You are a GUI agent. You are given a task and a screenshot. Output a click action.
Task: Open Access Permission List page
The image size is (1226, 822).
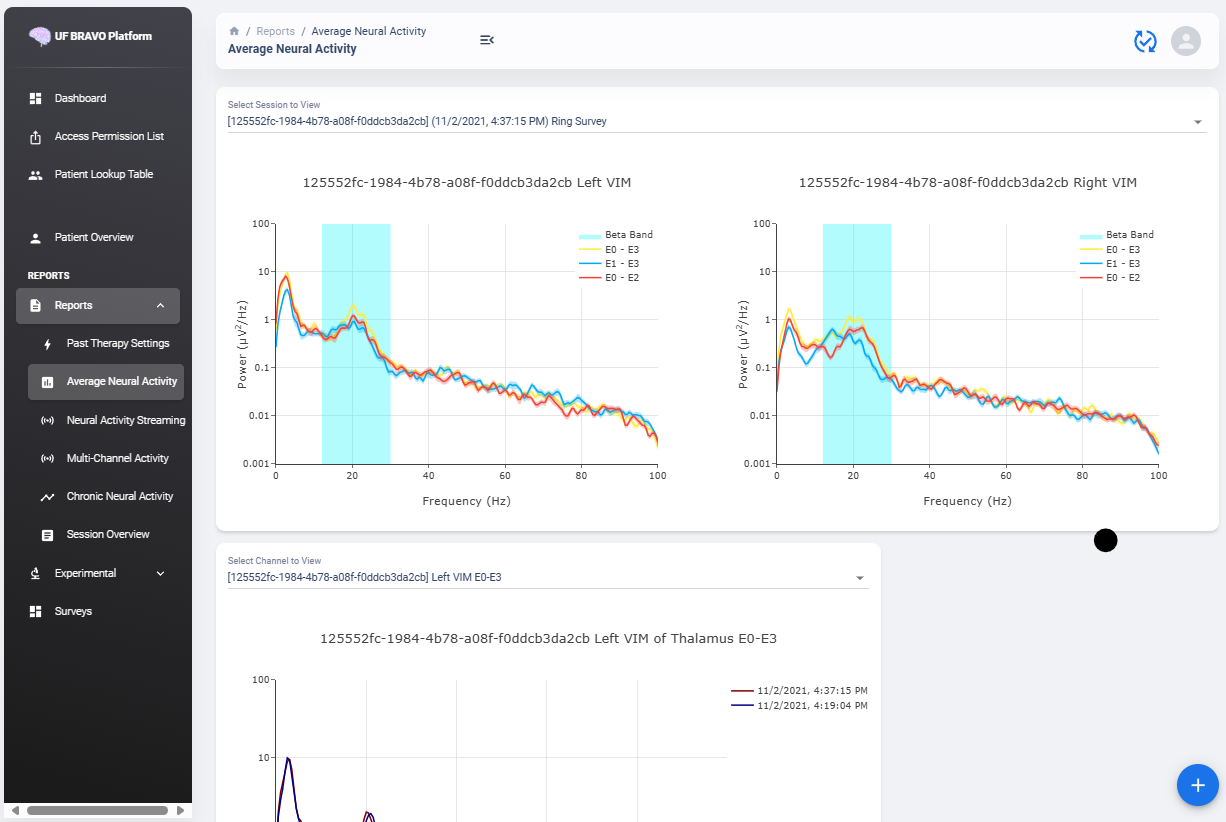coord(109,136)
